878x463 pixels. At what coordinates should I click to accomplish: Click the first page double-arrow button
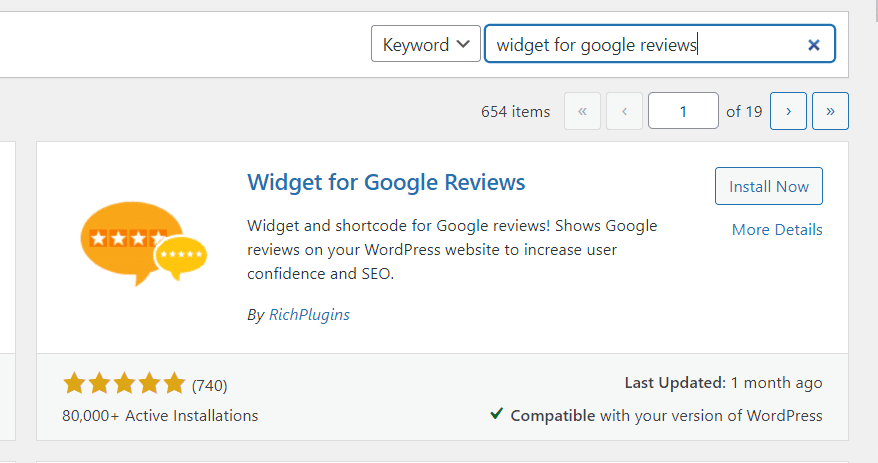tap(583, 111)
